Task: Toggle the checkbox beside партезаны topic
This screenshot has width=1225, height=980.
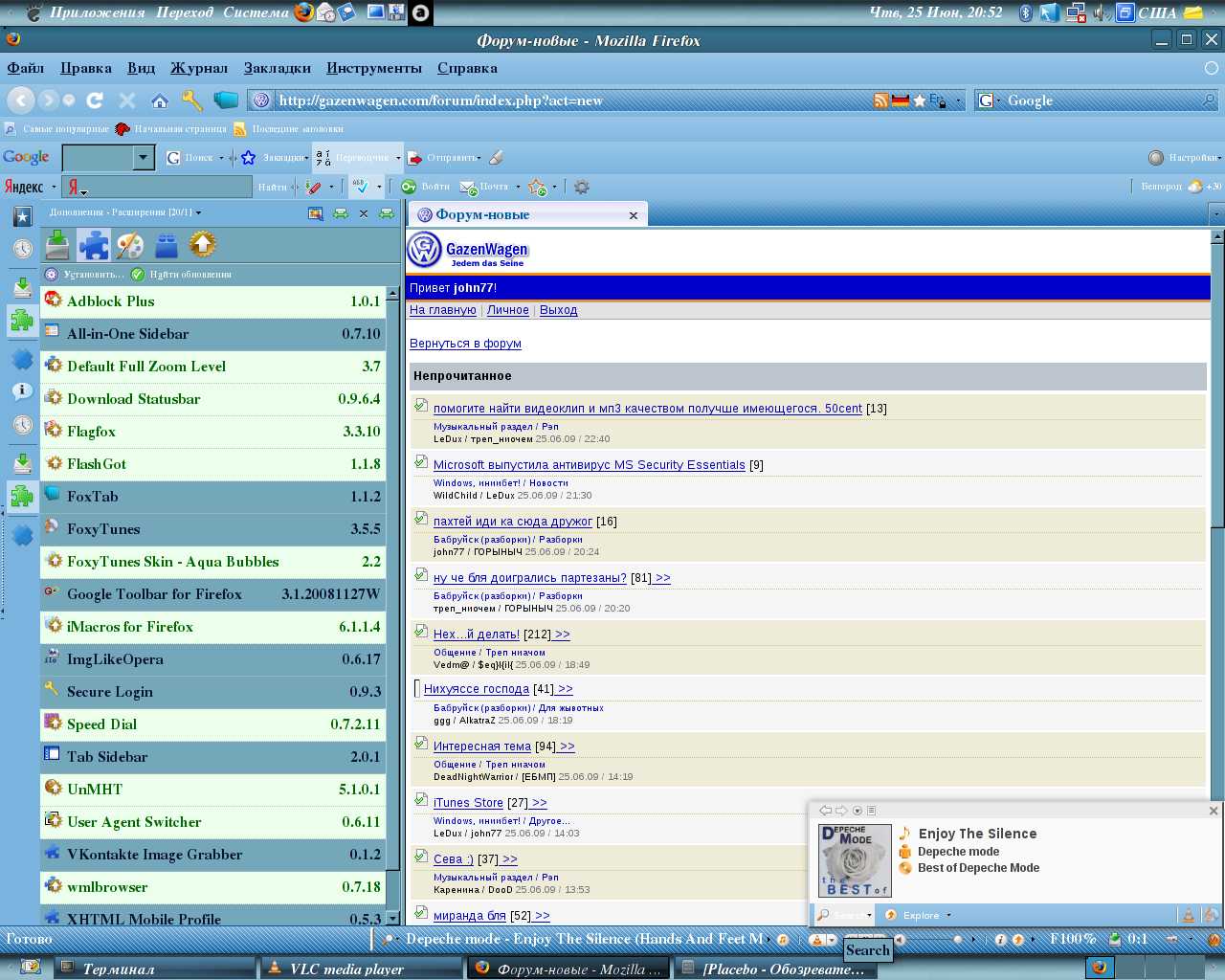Action: [421, 575]
